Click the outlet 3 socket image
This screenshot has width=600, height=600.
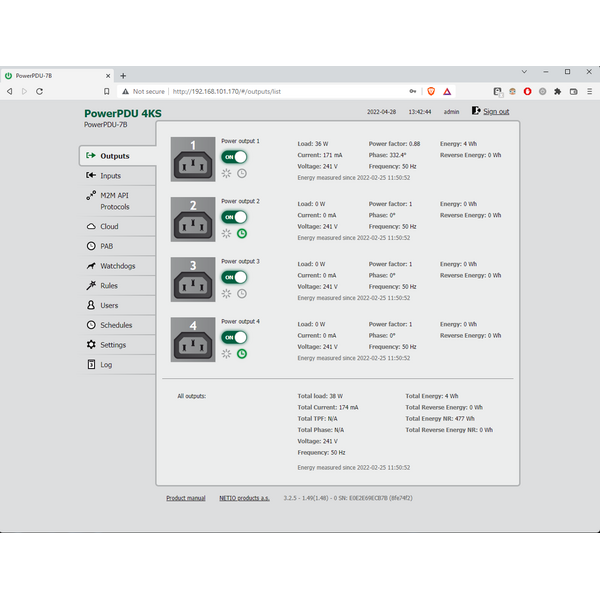click(x=193, y=279)
